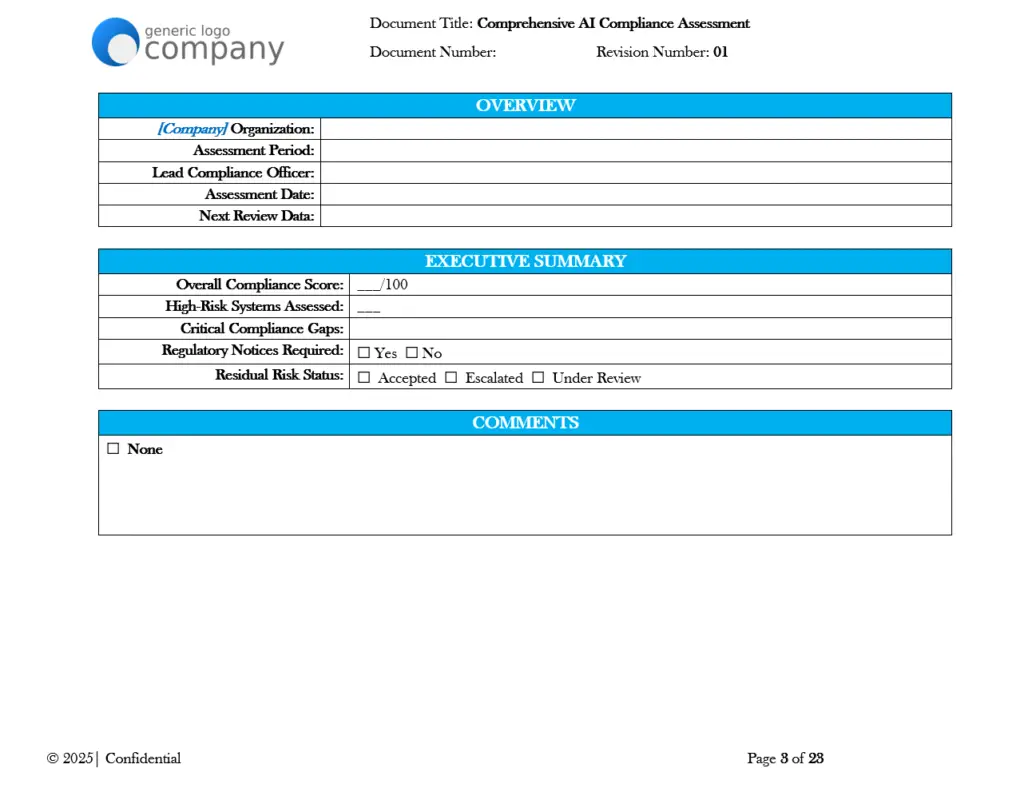Check the Escalated box for Residual Risk Status
The image size is (1024, 788).
pyautogui.click(x=451, y=377)
